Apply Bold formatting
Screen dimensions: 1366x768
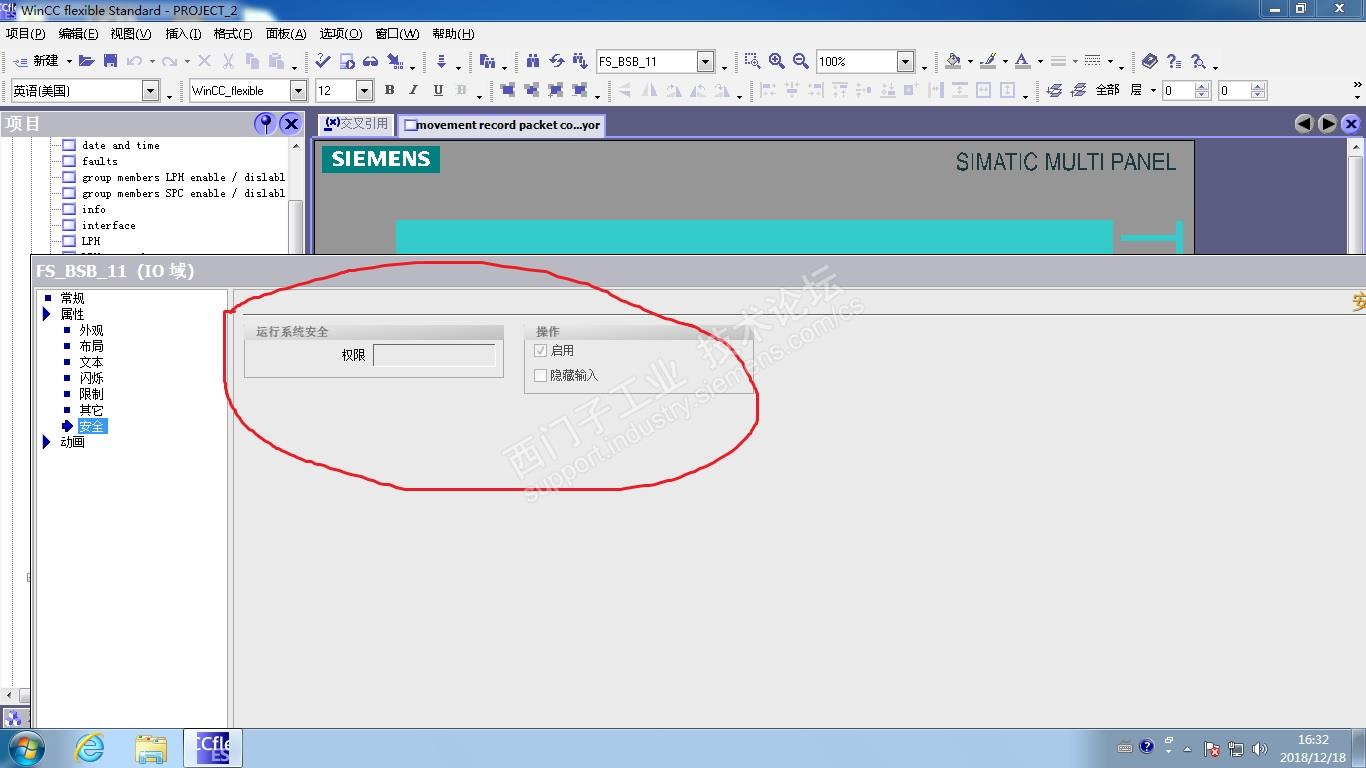[x=389, y=90]
